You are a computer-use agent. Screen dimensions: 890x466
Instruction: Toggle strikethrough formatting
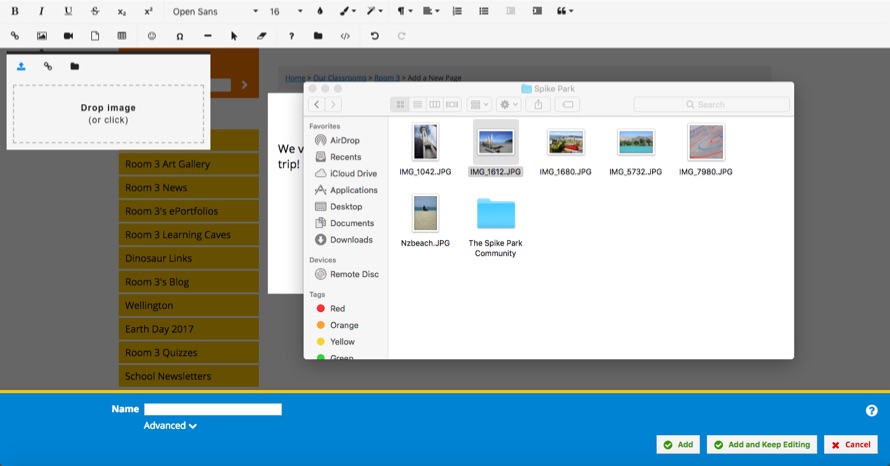click(95, 11)
